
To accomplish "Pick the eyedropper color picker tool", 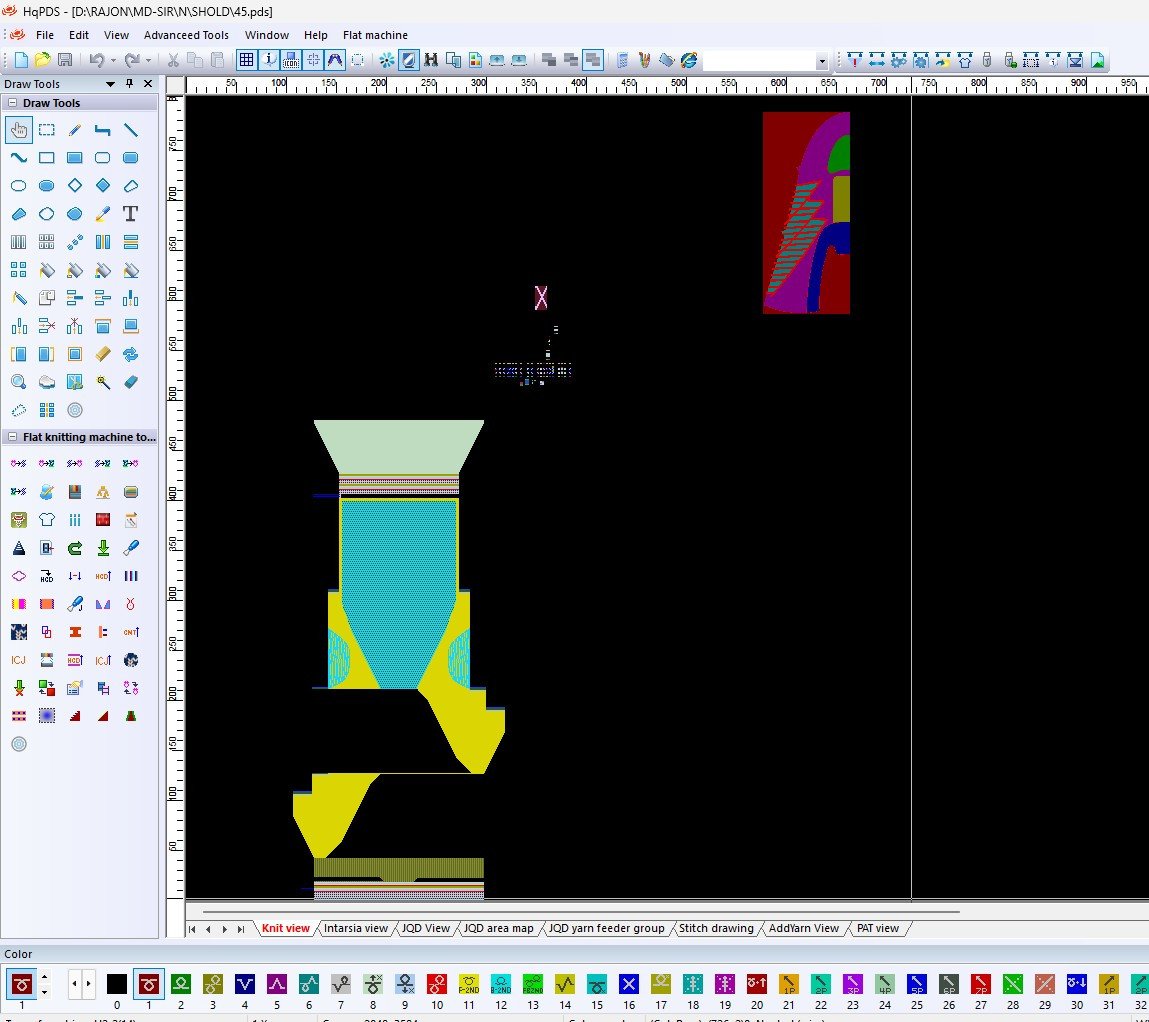I will 102,214.
